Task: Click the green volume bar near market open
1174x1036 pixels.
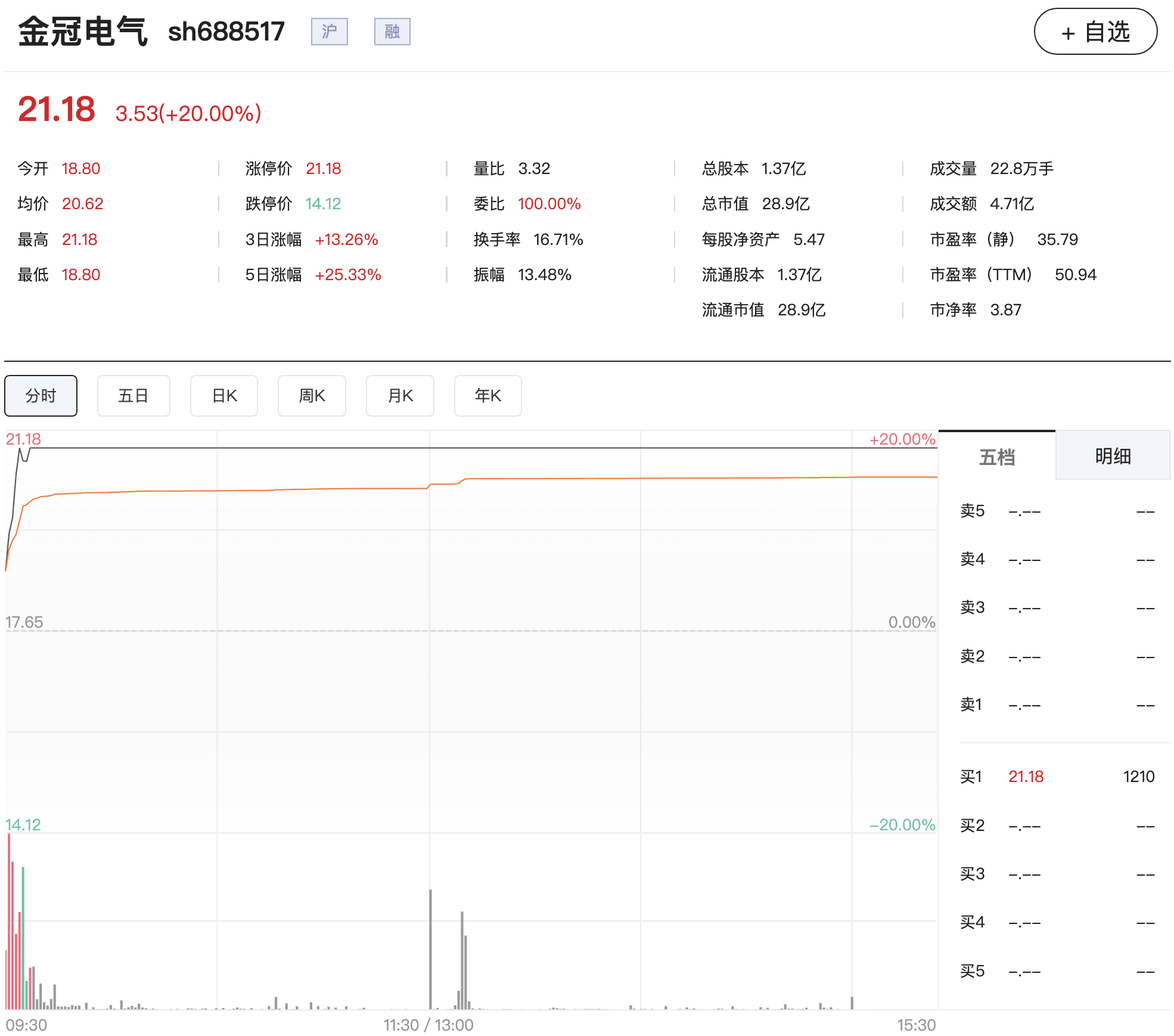Action: point(23,937)
